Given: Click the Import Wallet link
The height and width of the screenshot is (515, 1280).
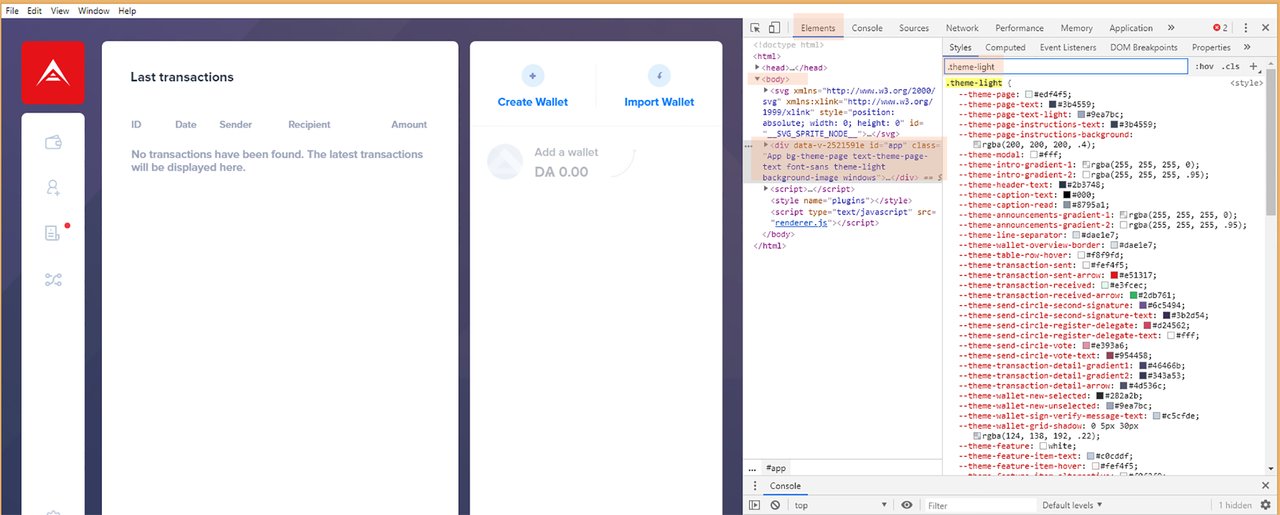Looking at the screenshot, I should (659, 102).
